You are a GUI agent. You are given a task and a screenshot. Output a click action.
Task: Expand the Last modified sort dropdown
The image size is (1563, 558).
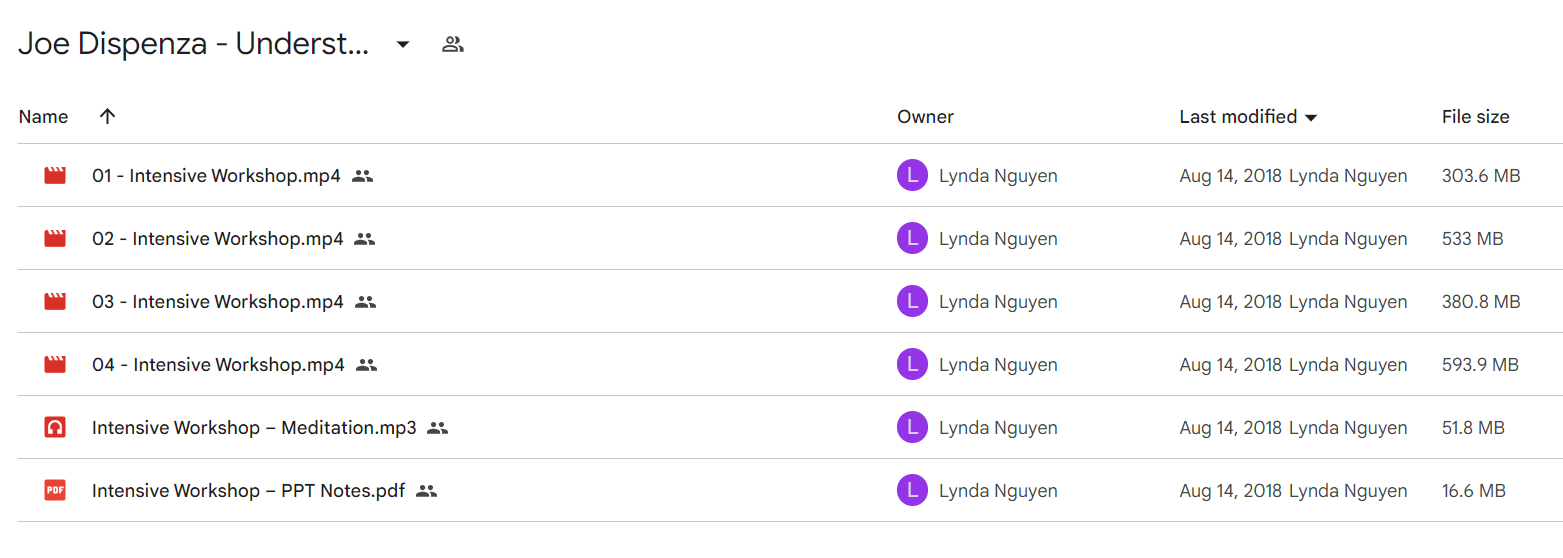click(1311, 118)
